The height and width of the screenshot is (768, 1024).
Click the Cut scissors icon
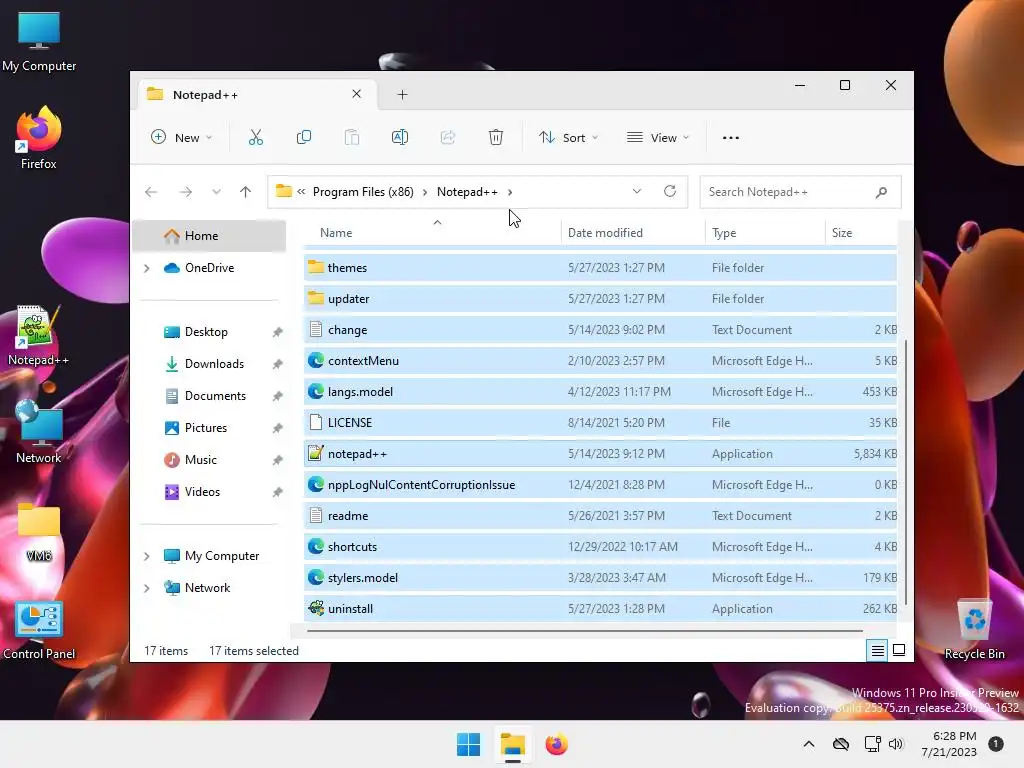[x=255, y=138]
